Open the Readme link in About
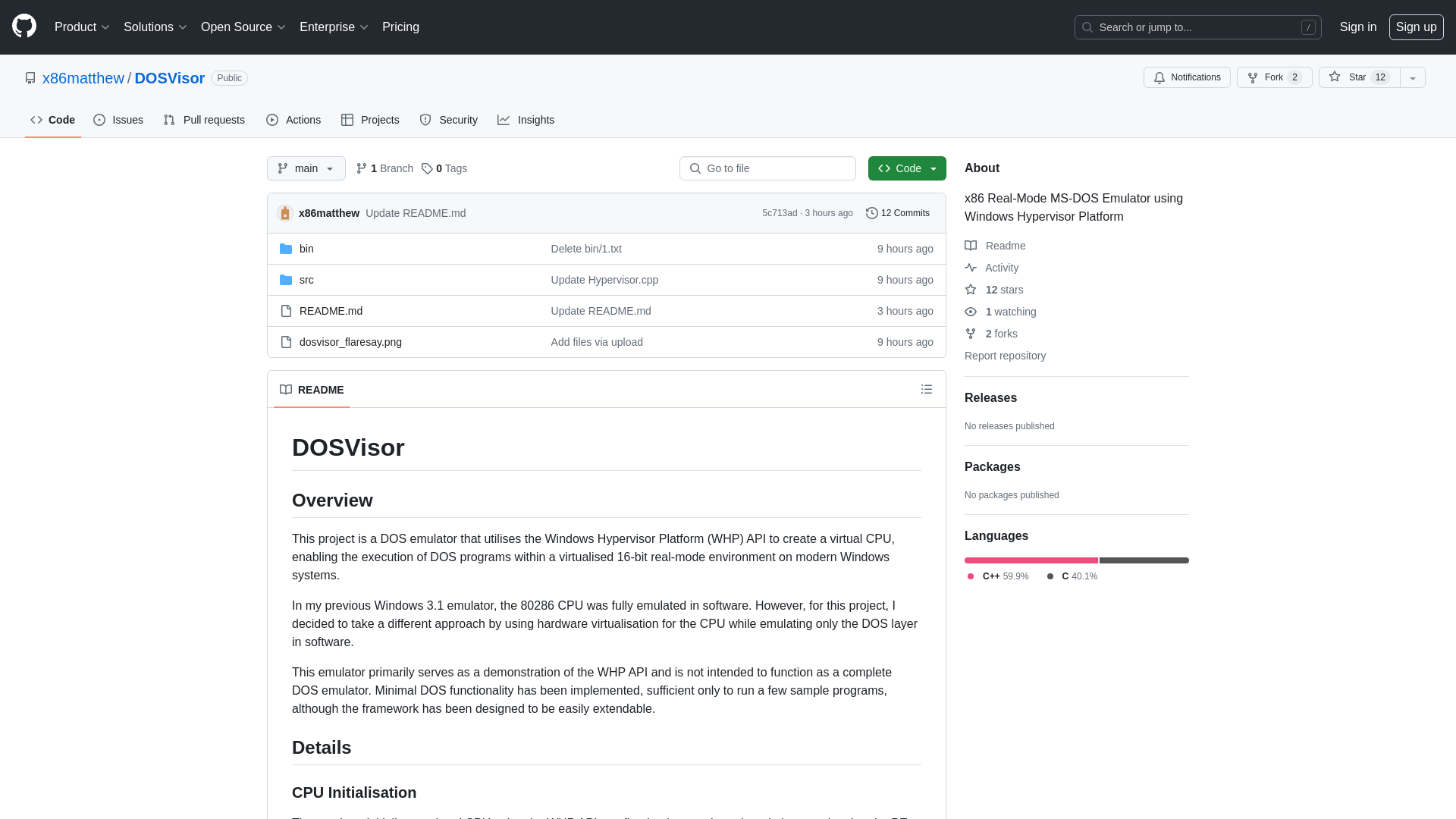 (995, 246)
